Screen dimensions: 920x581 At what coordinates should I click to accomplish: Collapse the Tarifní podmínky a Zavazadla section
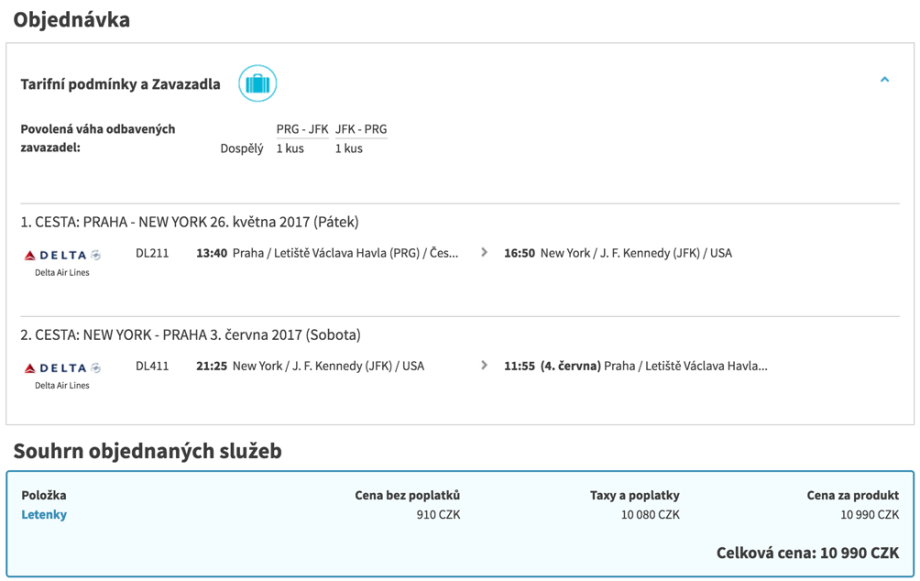click(884, 80)
